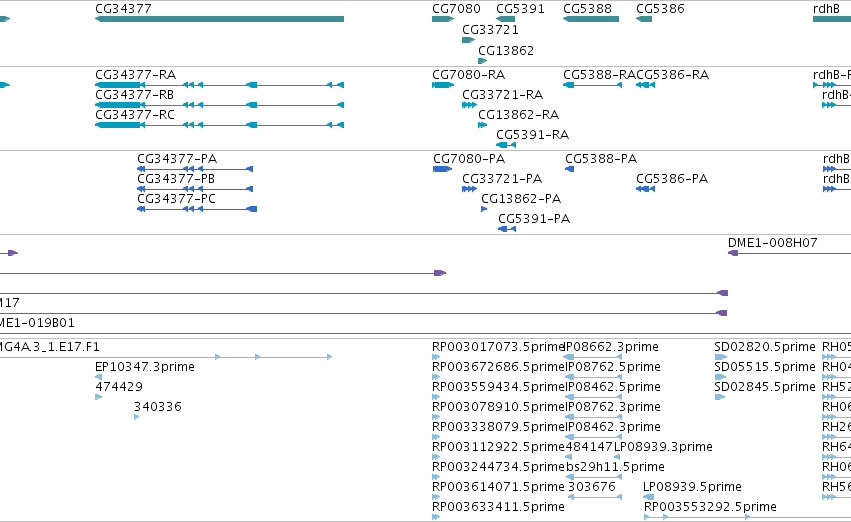This screenshot has width=851, height=522.
Task: Click the rdhB gene label
Action: pyautogui.click(x=826, y=9)
